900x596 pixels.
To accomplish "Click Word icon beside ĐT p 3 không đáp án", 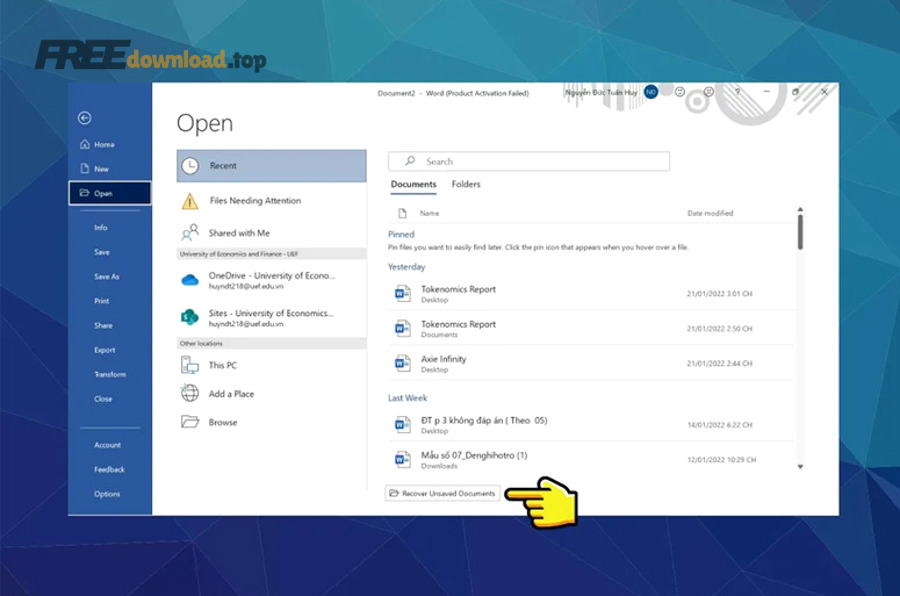I will [x=402, y=425].
